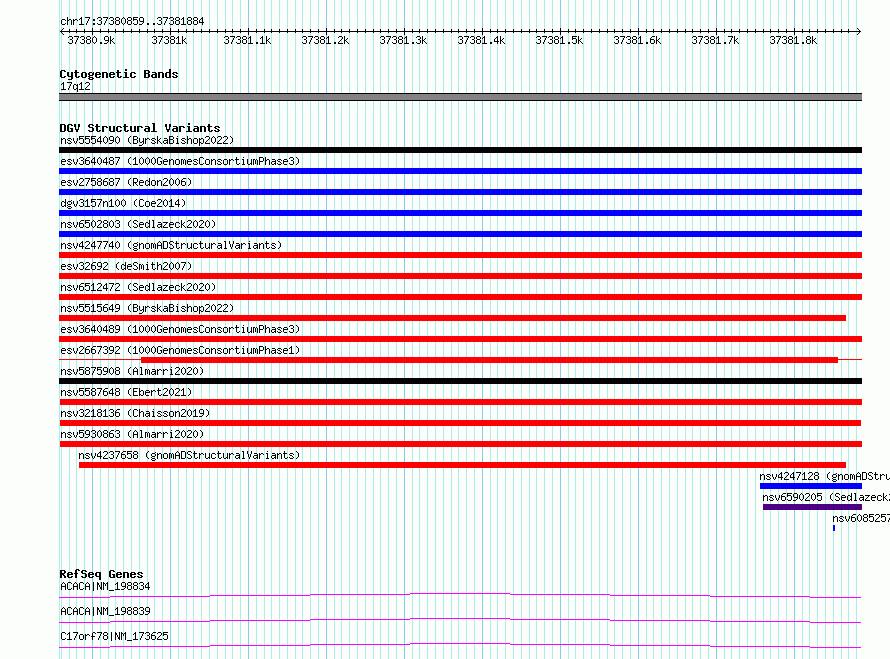Click the red bar under nsv3218136
Viewport: 890px width, 659px height.
click(x=460, y=423)
